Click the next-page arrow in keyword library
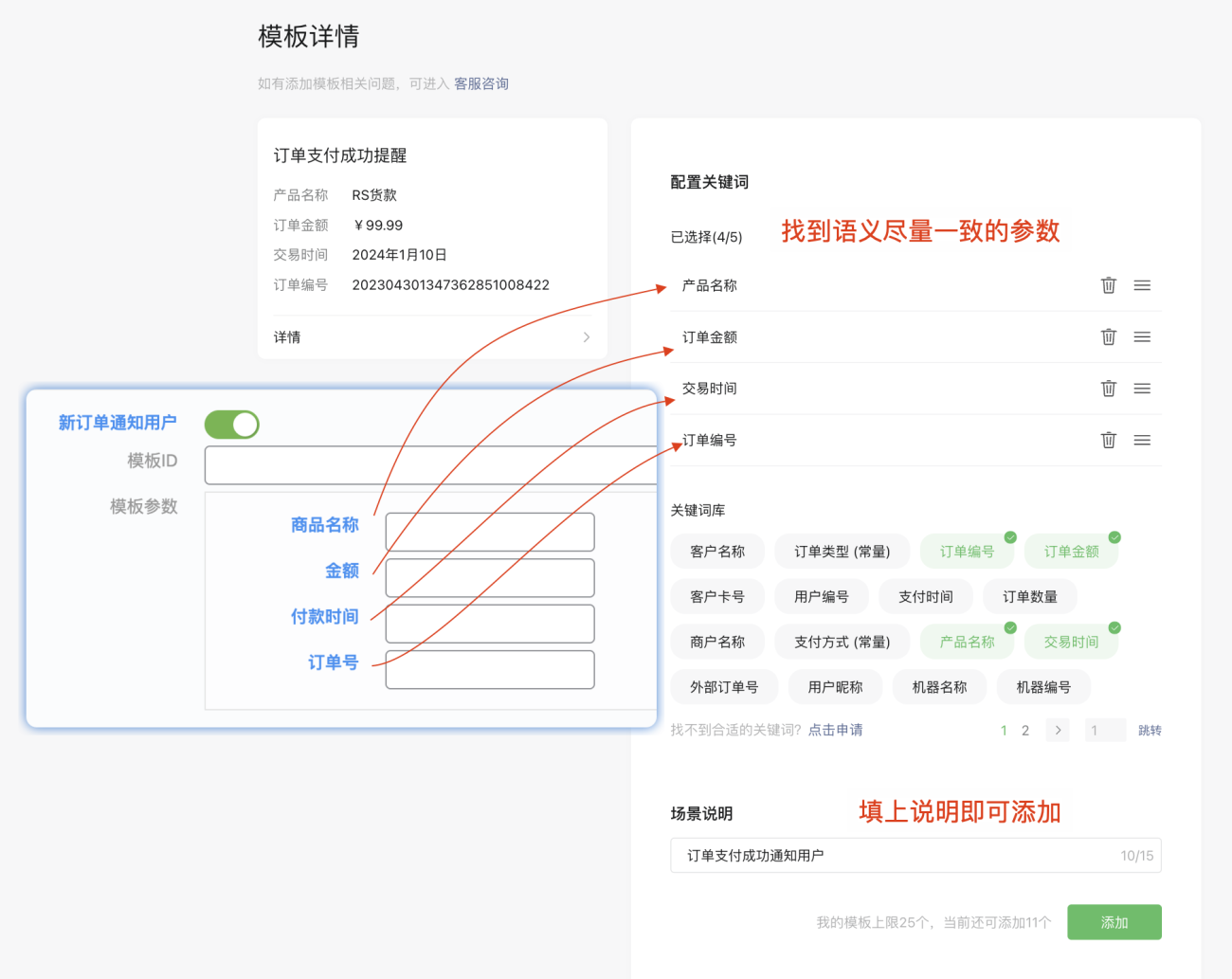This screenshot has width=1232, height=979. 1057,730
